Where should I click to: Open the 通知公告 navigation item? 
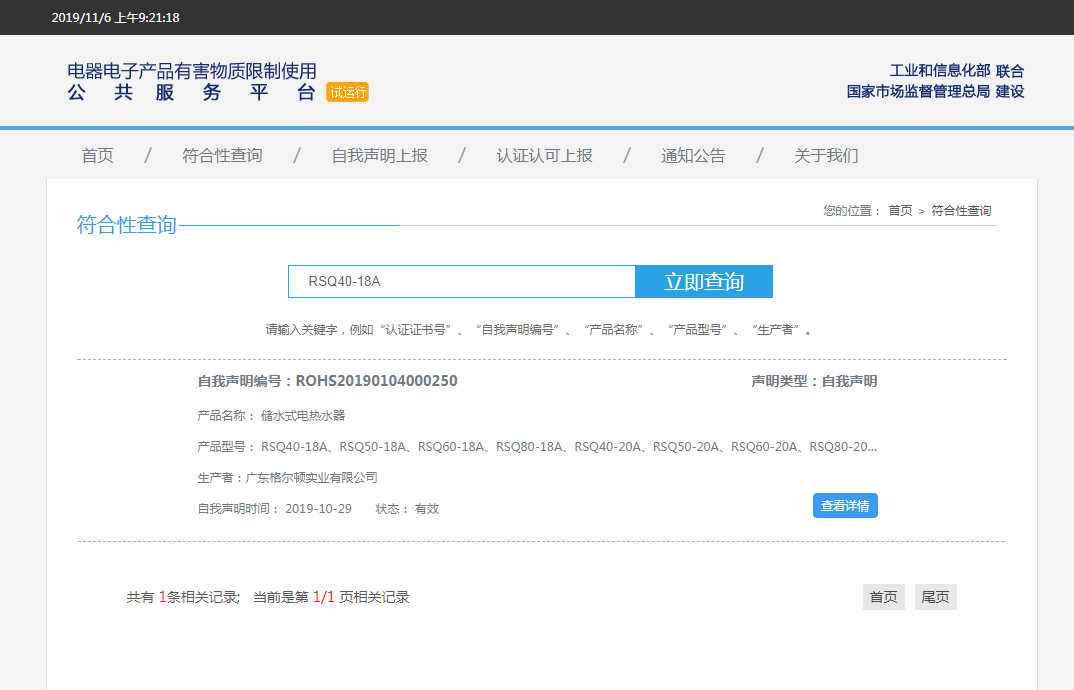click(693, 156)
